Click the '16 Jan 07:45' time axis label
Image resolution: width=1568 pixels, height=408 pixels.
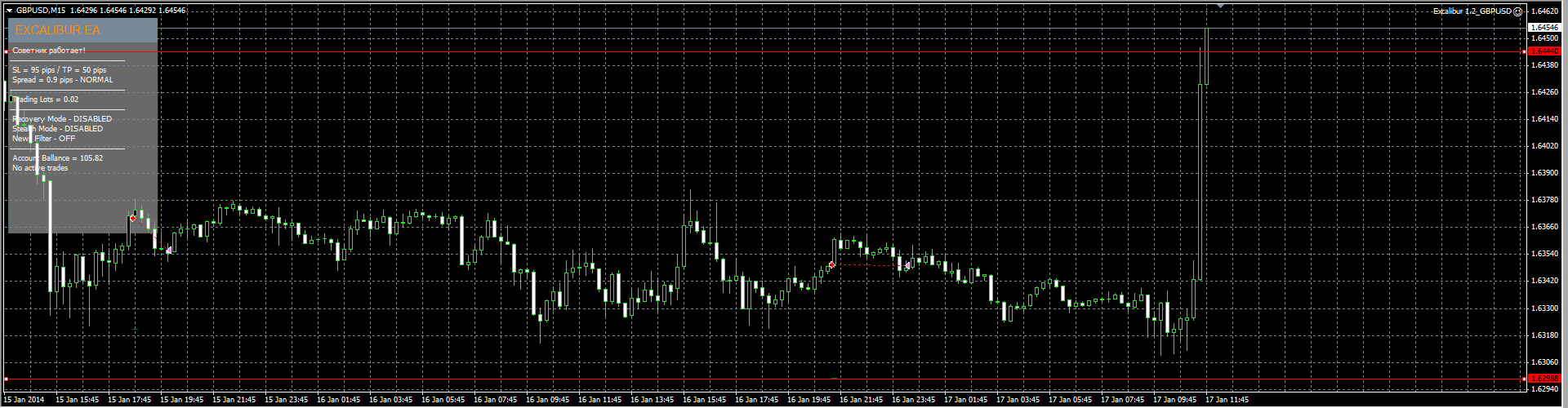pos(496,400)
